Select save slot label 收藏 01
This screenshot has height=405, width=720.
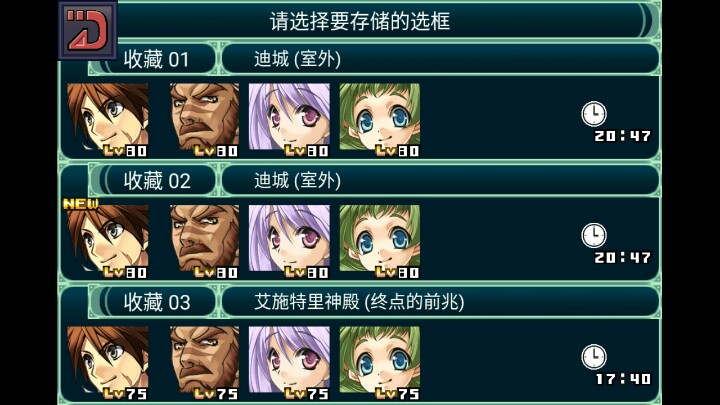[156, 59]
